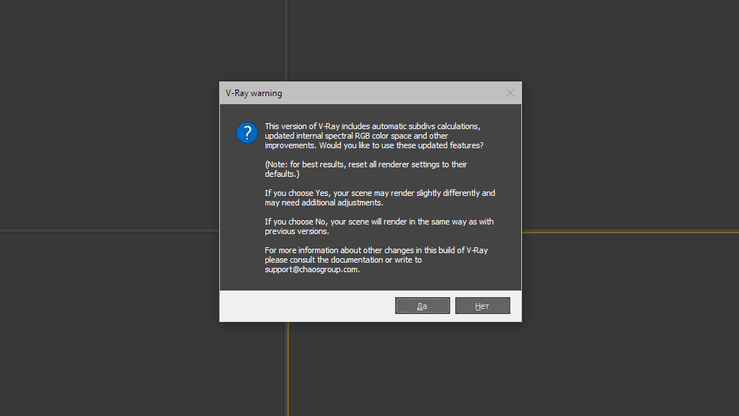Viewport: 739px width, 416px height.
Task: Click the 'If you choose Yes' paragraph
Action: [380, 198]
